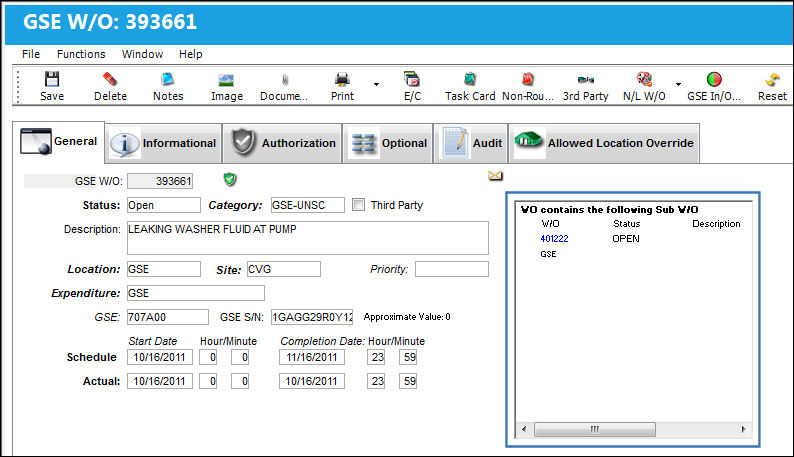Open the Document paperclip icon
The image size is (794, 457).
click(285, 80)
